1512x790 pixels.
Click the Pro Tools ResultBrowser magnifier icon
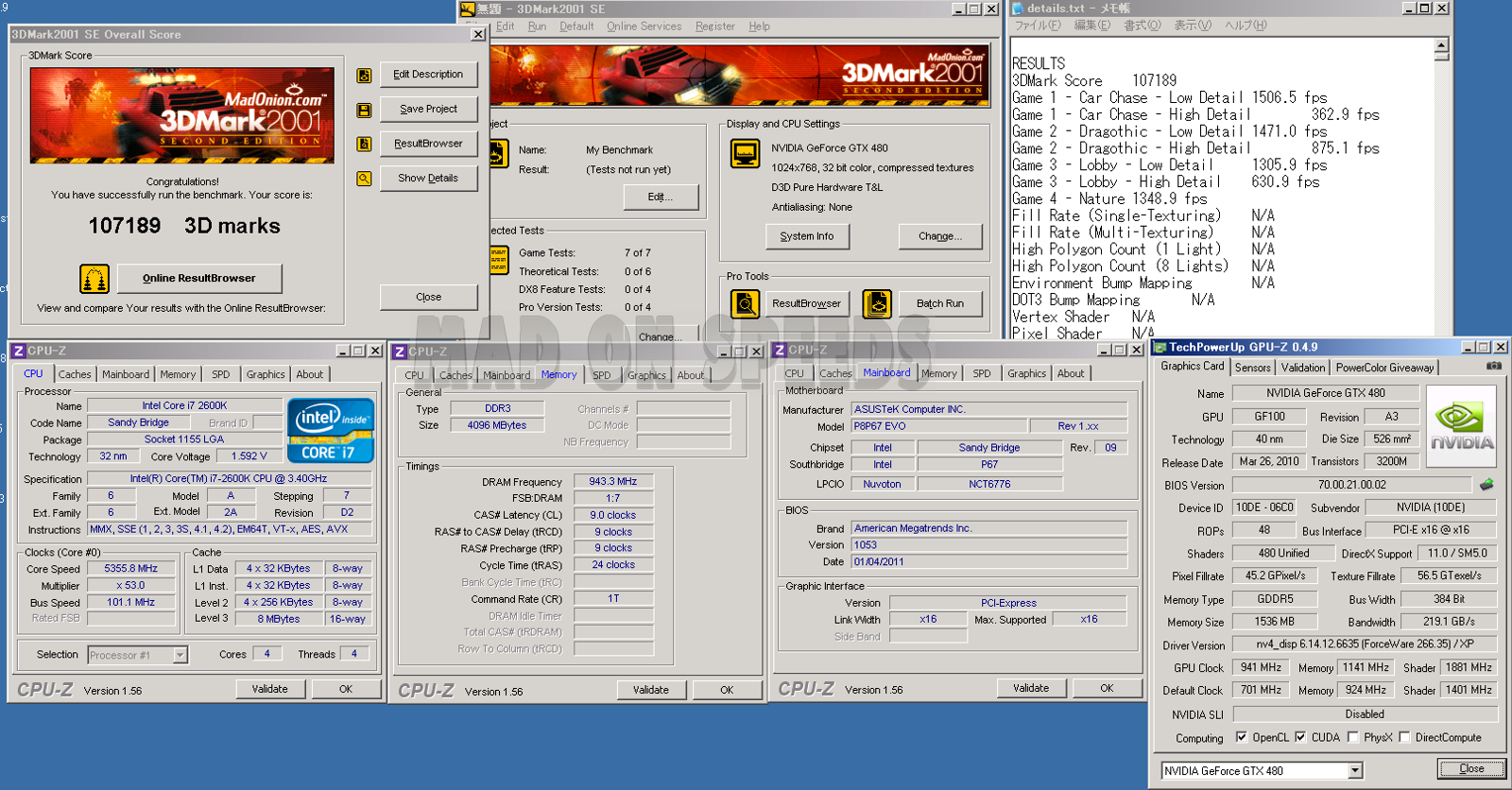tap(746, 303)
